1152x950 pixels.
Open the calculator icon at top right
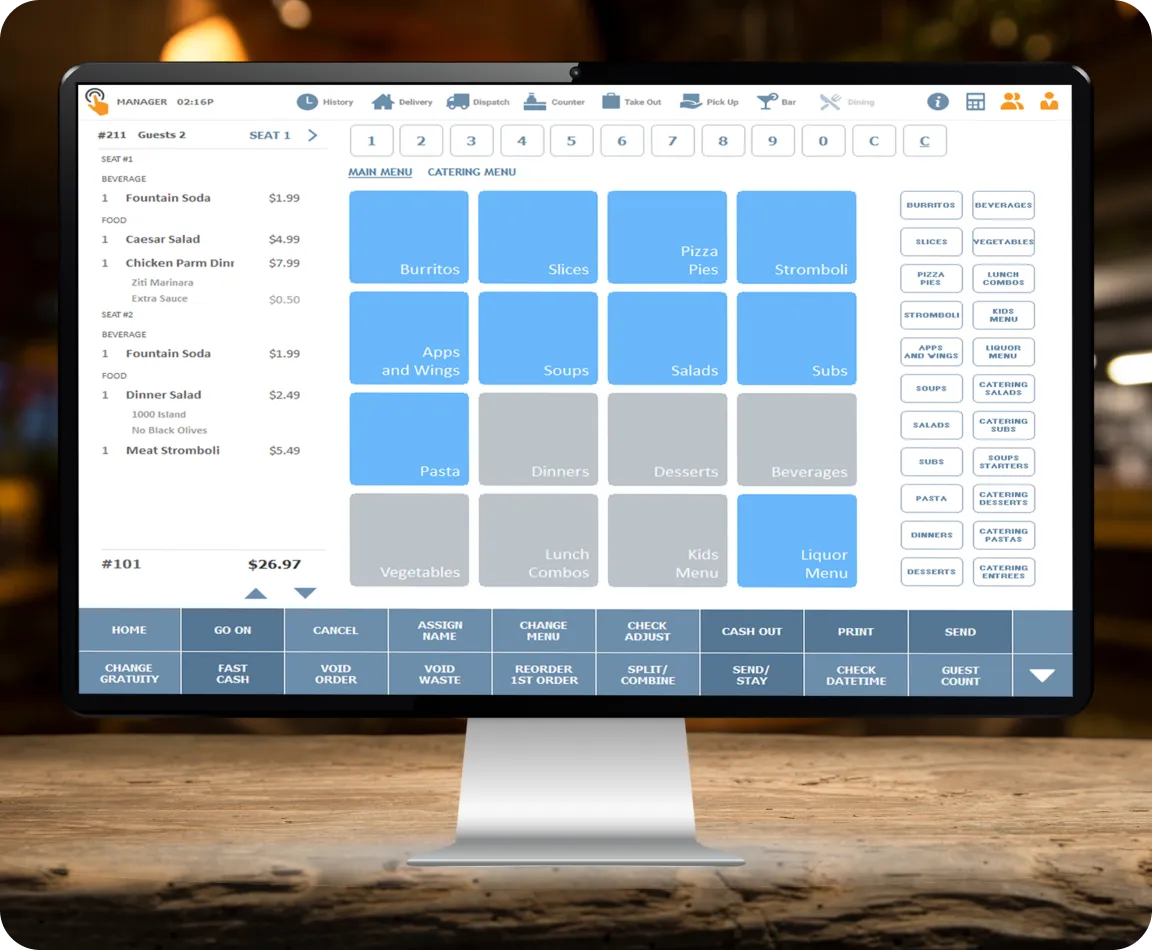click(x=975, y=102)
